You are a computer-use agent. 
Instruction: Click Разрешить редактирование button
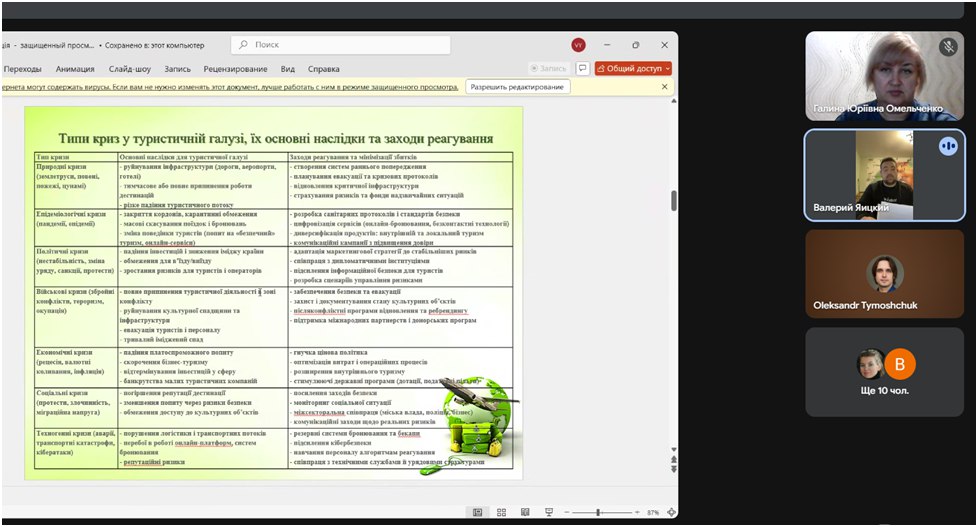click(518, 87)
